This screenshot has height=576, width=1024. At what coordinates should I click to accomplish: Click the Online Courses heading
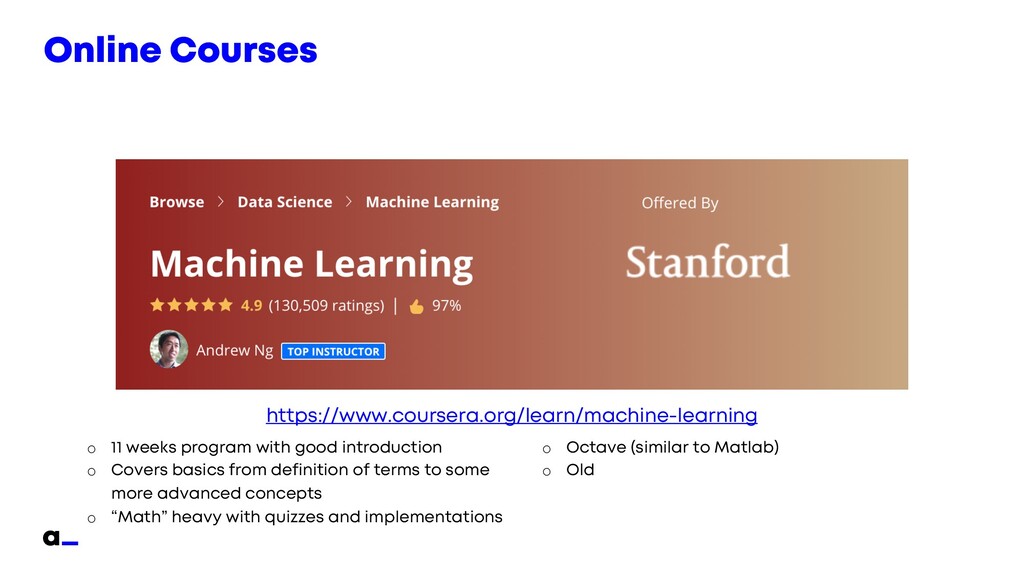pyautogui.click(x=180, y=50)
